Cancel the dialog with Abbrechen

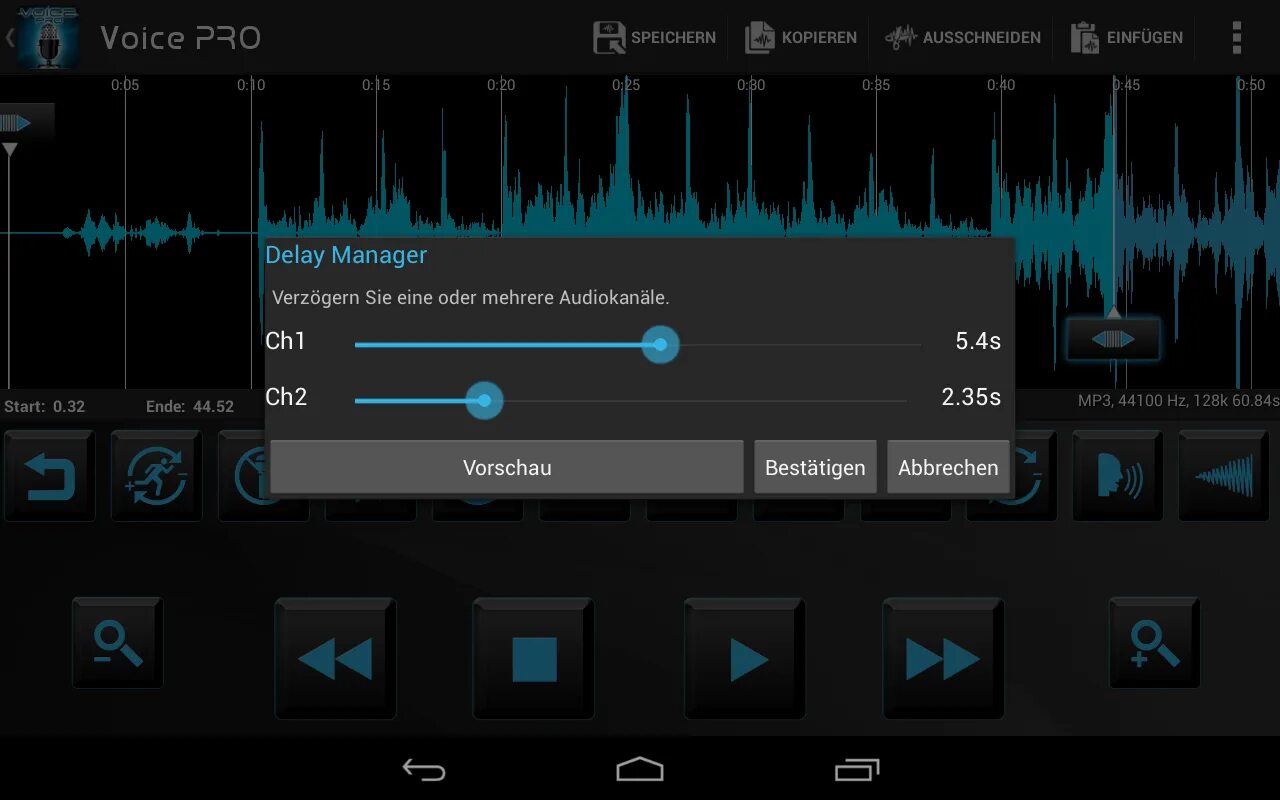948,467
